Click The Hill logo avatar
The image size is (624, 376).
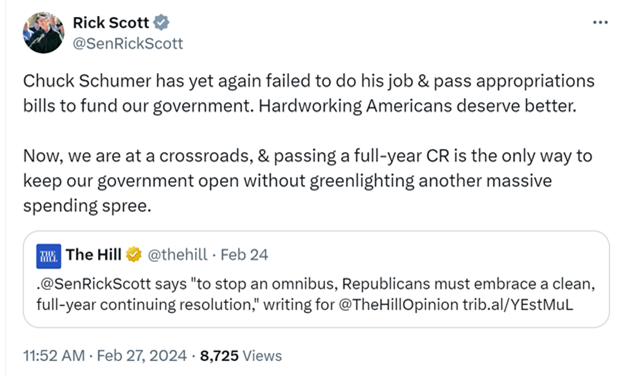click(x=49, y=256)
